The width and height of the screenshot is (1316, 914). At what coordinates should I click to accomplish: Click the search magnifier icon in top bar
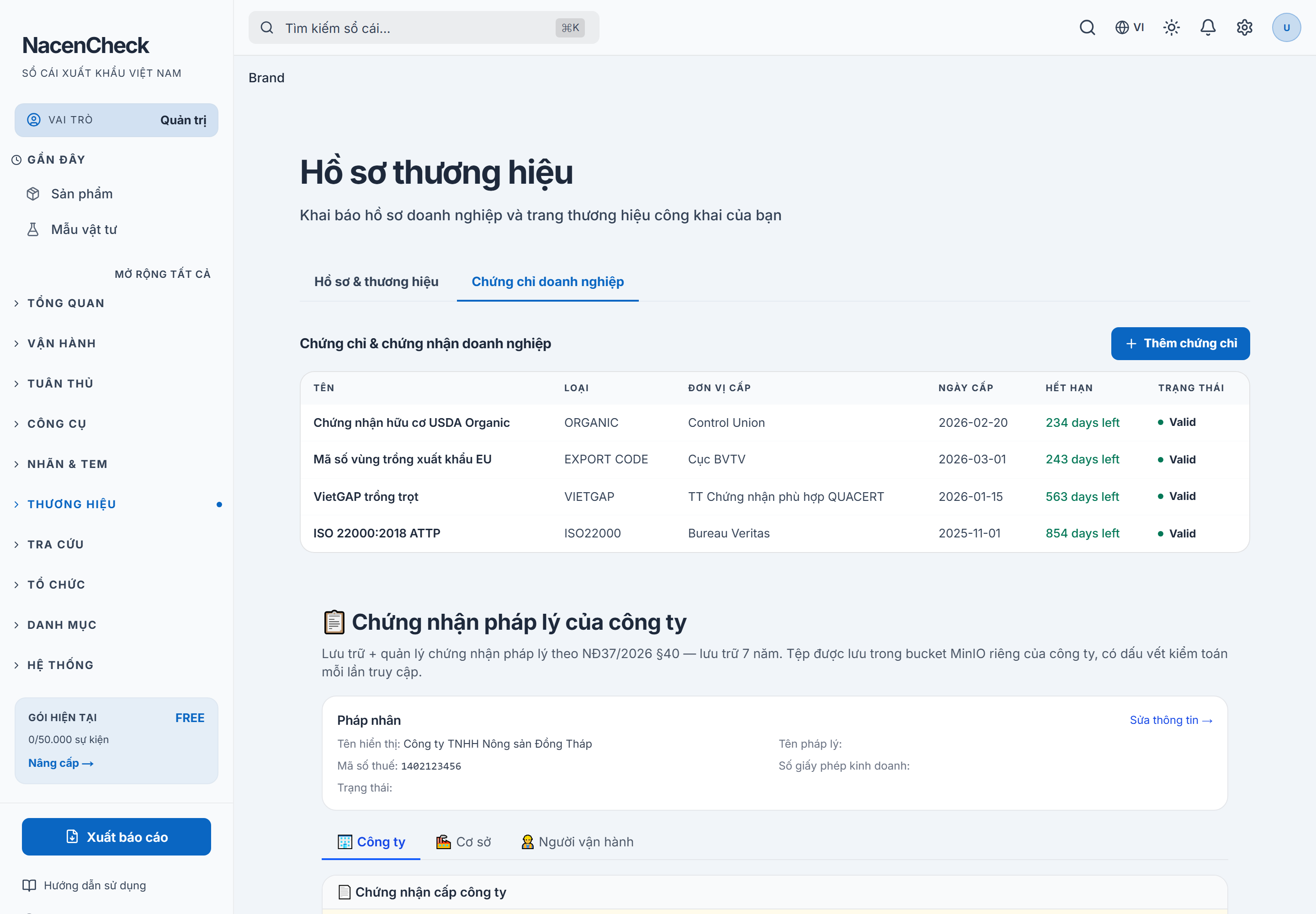(1087, 27)
